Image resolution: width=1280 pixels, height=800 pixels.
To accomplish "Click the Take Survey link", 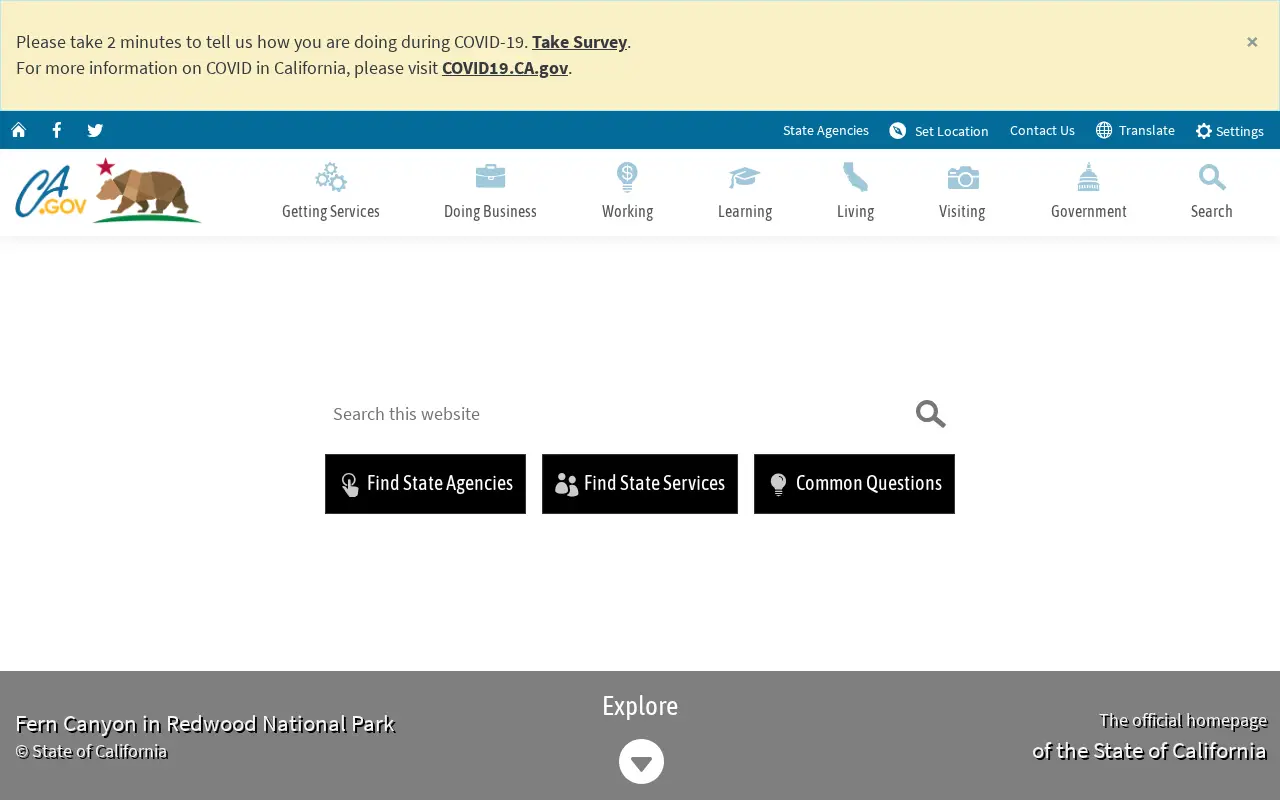I will [x=579, y=42].
